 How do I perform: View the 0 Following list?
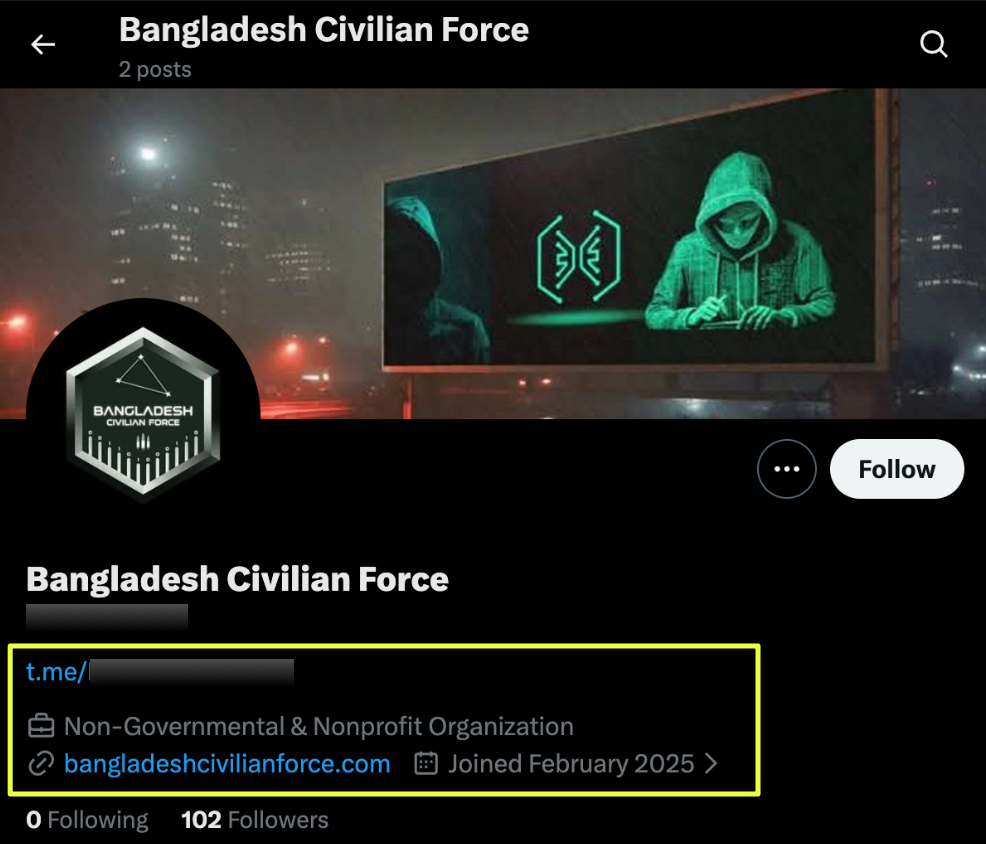(x=87, y=820)
